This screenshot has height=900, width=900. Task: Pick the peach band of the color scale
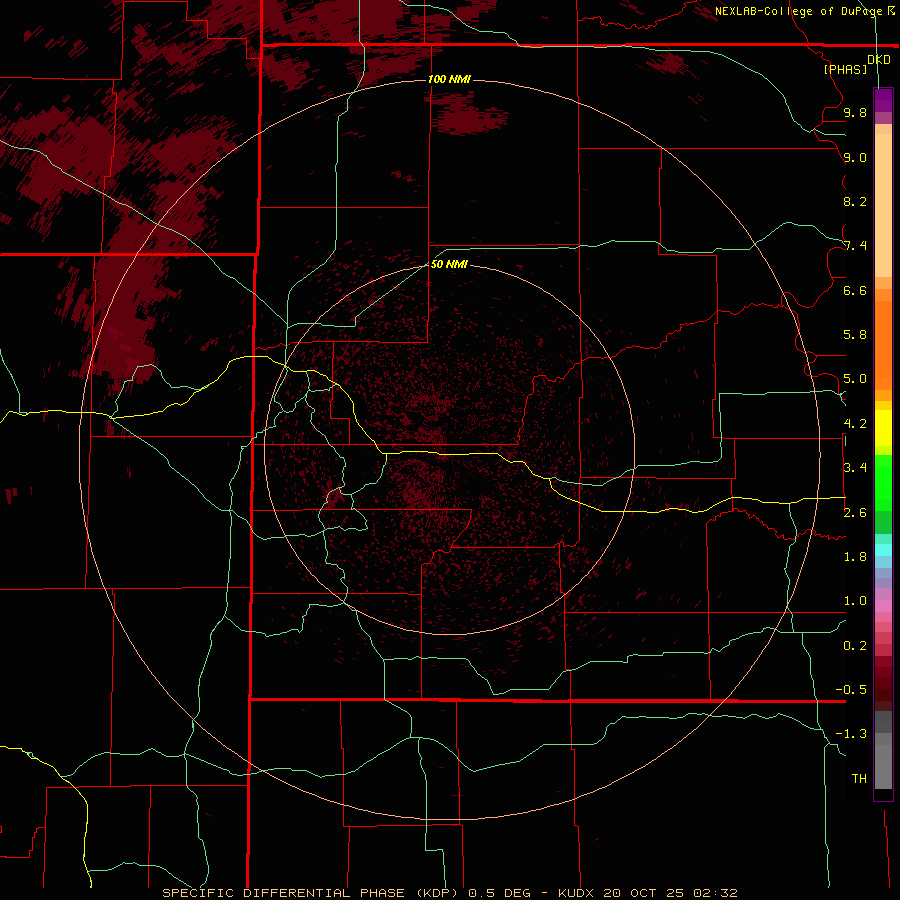[883, 205]
